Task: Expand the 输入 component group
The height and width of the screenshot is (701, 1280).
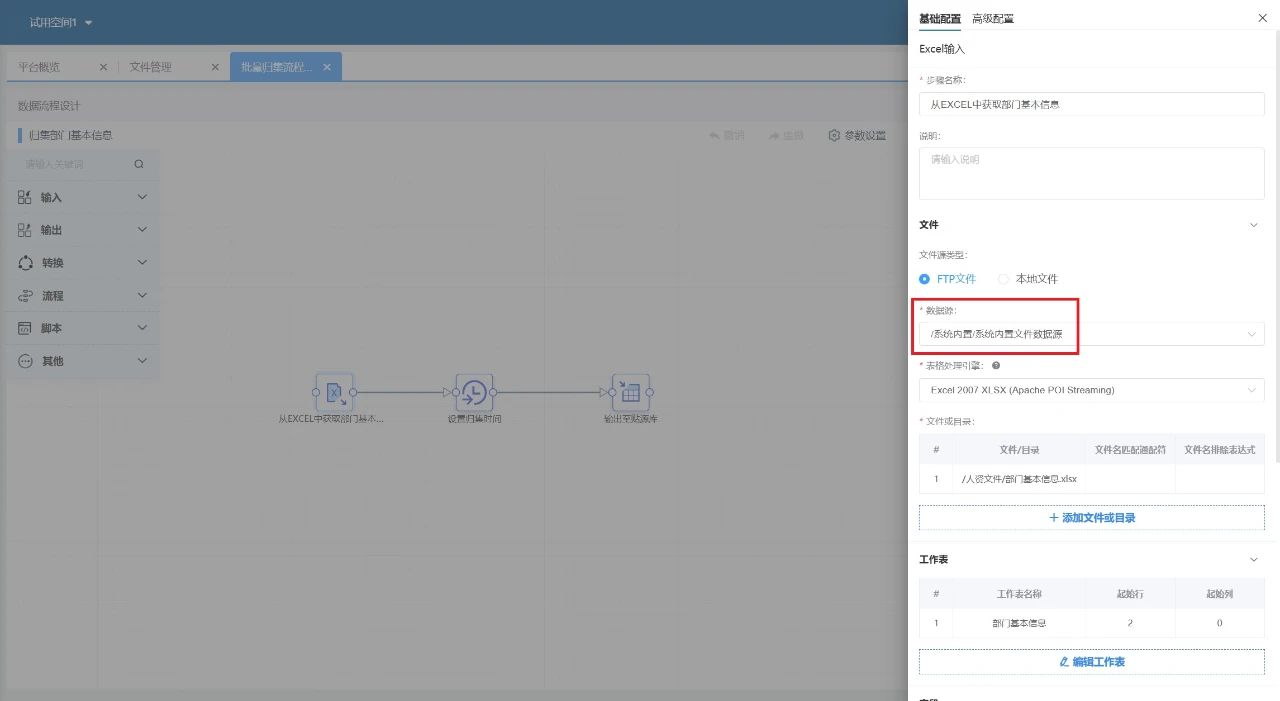Action: coord(142,197)
